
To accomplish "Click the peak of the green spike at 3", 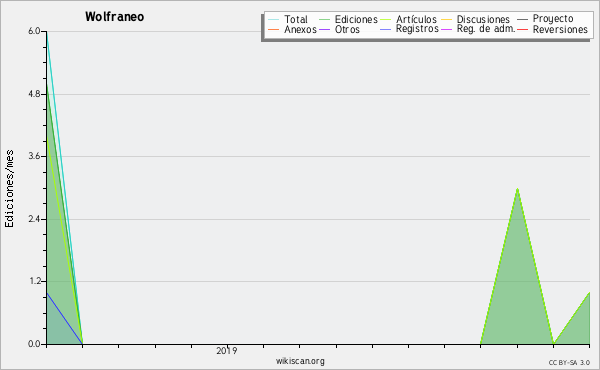I will pyautogui.click(x=517, y=189).
